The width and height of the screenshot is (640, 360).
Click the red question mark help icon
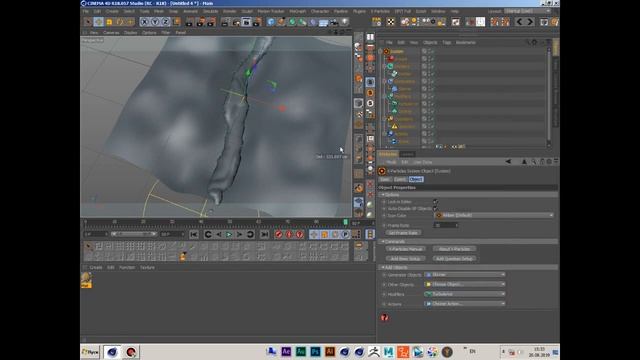coord(384,318)
